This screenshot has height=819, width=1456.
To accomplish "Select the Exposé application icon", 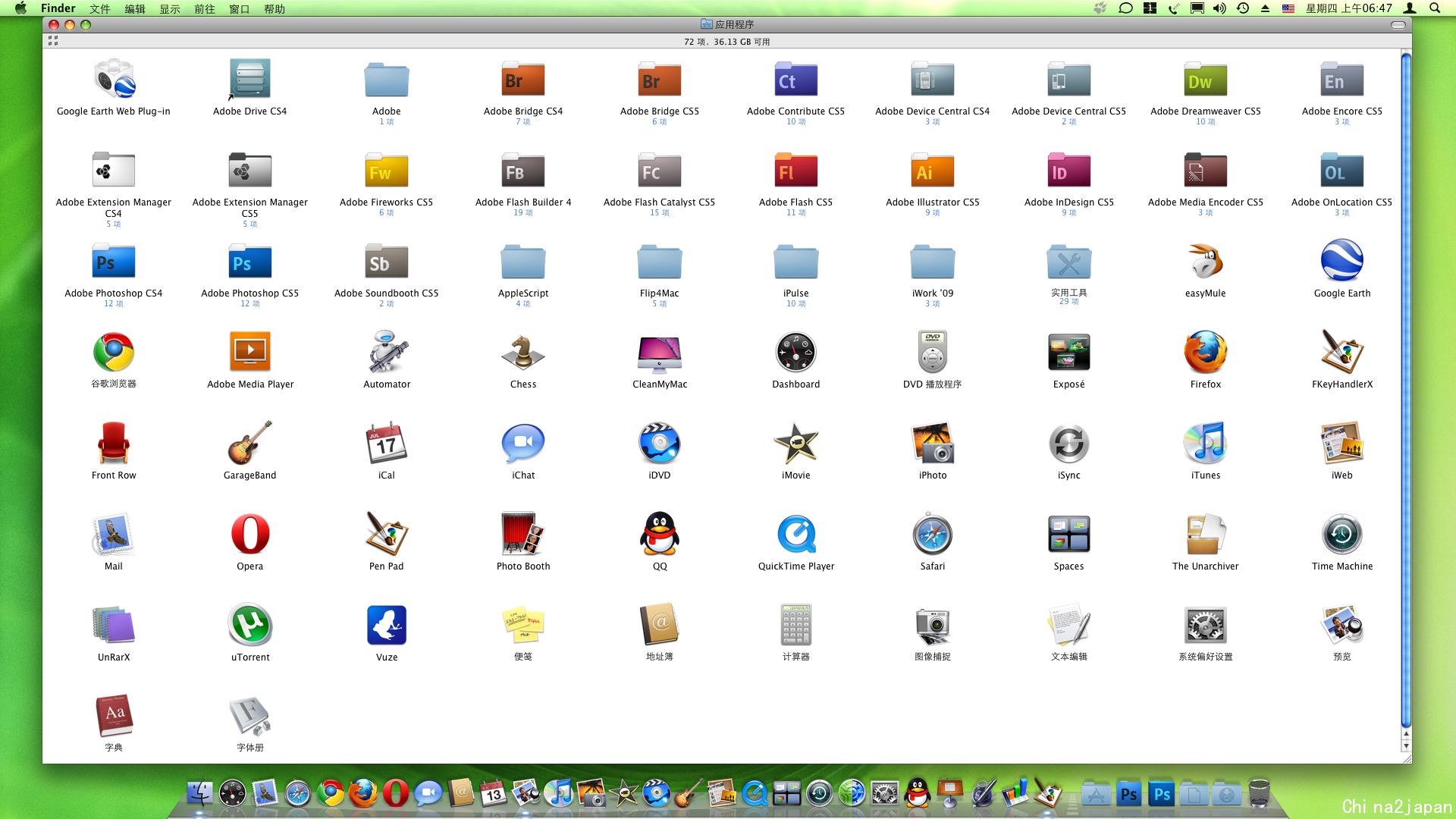I will [x=1069, y=352].
